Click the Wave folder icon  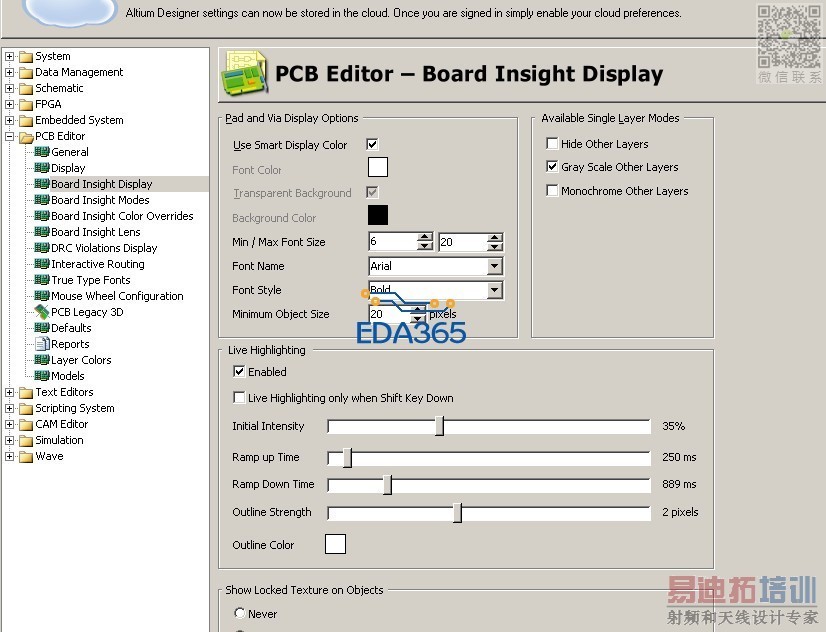point(26,457)
